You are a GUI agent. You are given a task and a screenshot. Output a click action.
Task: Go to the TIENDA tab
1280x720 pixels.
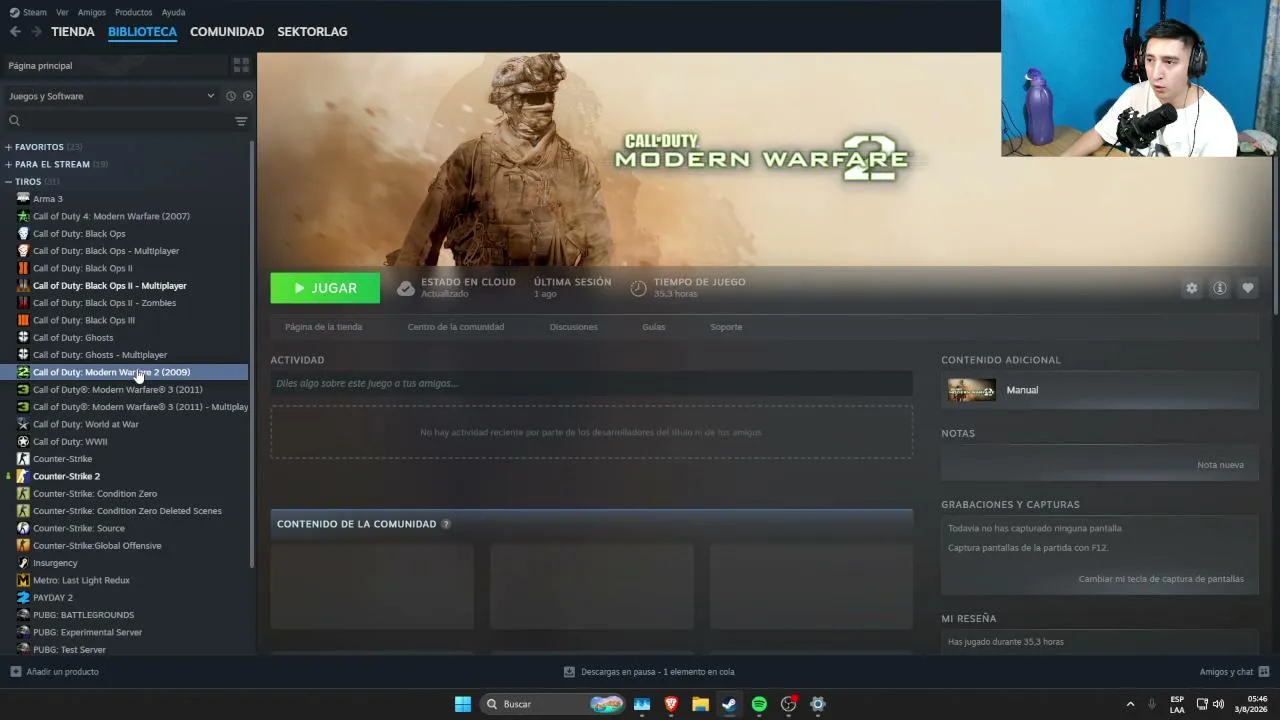pos(73,32)
